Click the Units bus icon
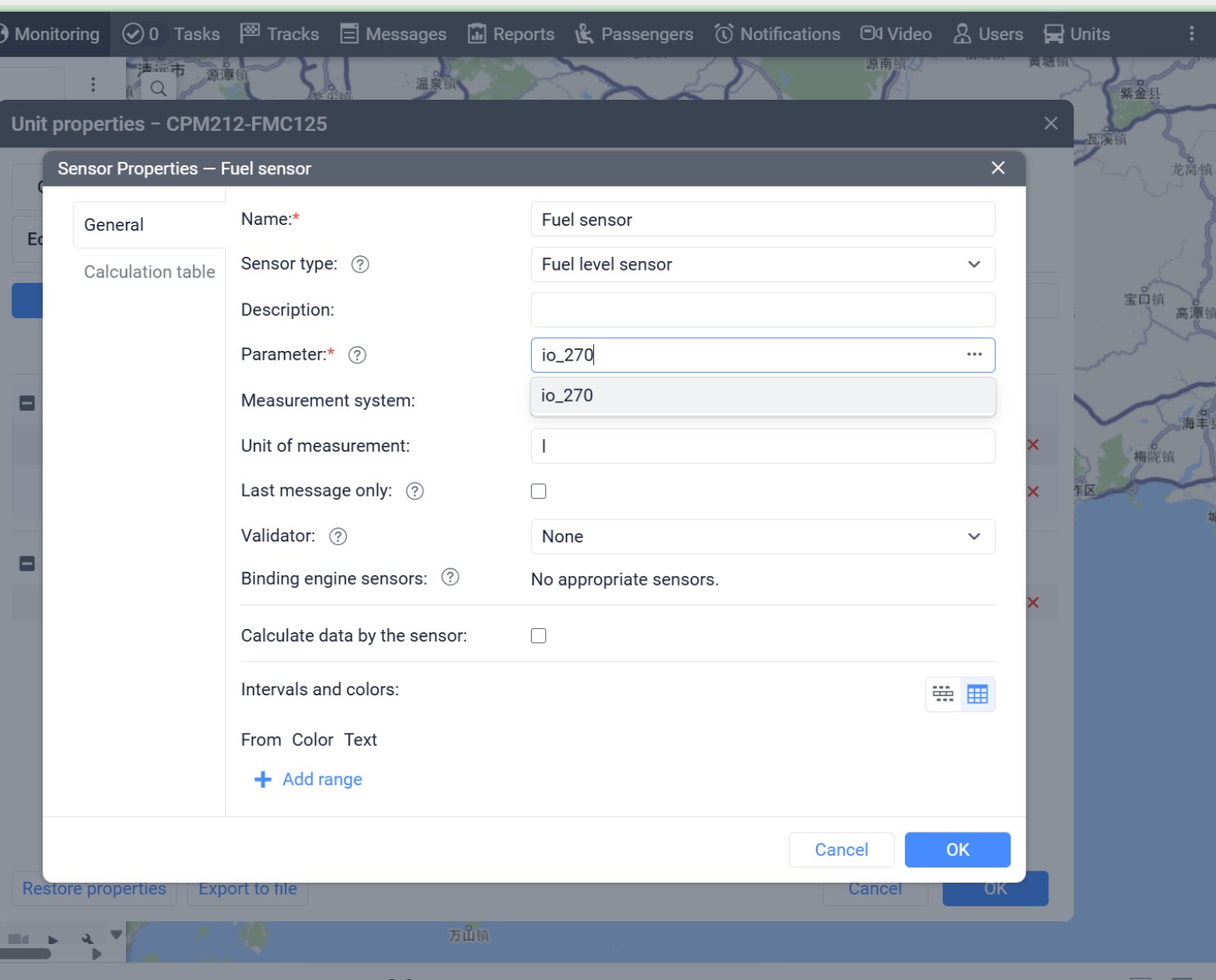This screenshot has height=980, width=1216. point(1054,34)
